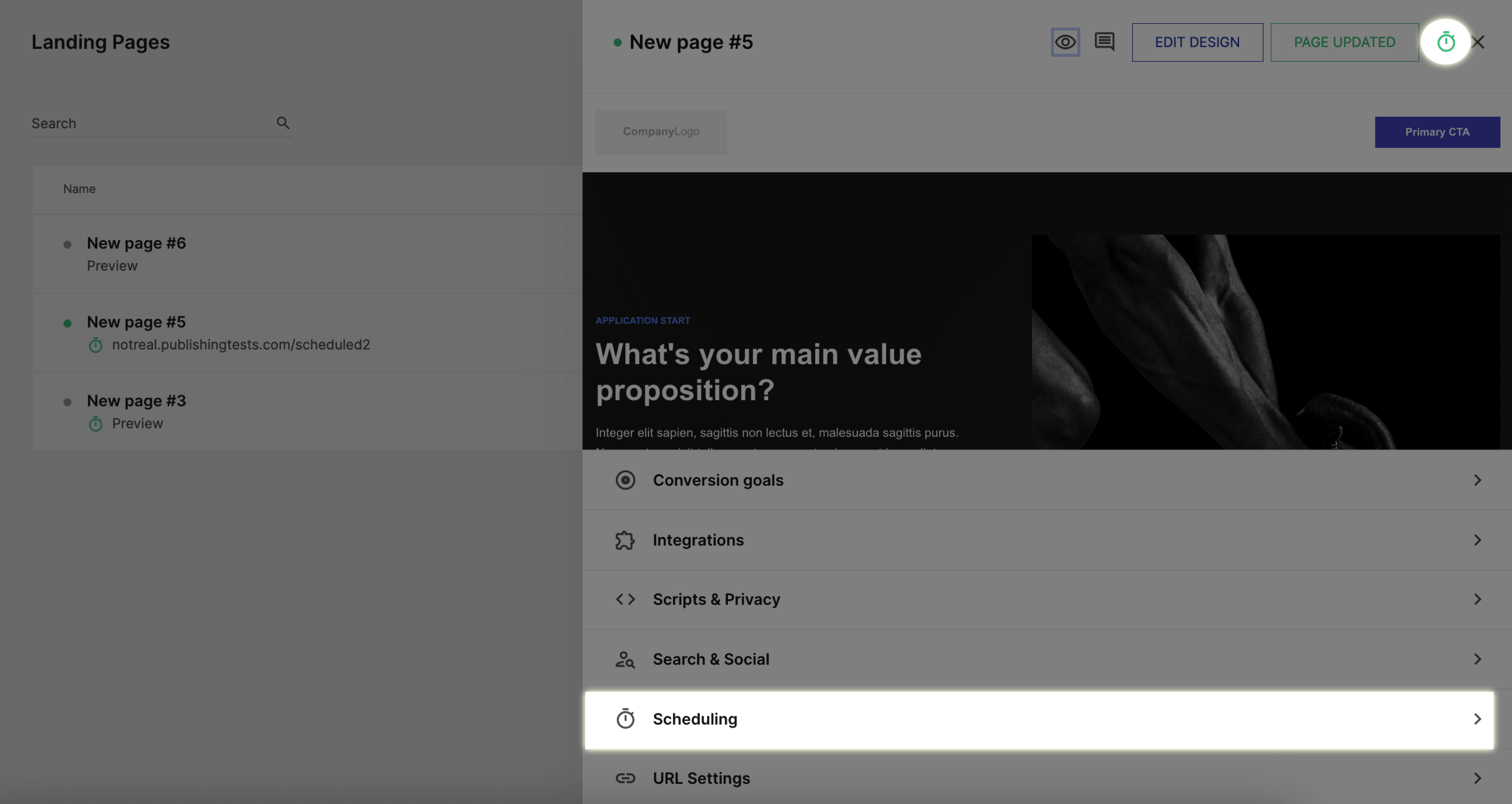Image resolution: width=1512 pixels, height=804 pixels.
Task: Expand Scheduling via its chevron
Action: (x=1477, y=719)
